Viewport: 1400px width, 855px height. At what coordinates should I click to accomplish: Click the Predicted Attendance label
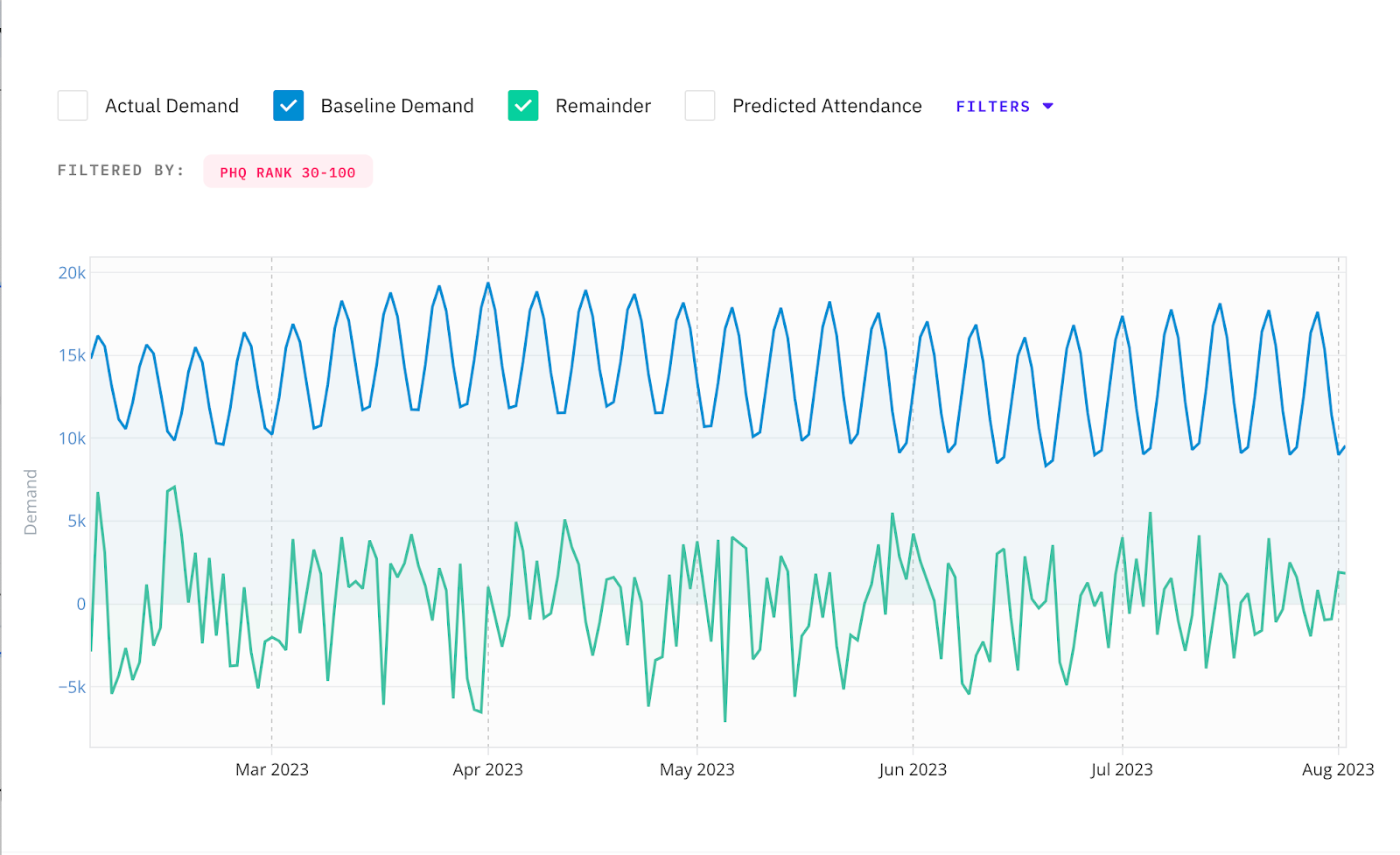[x=827, y=106]
